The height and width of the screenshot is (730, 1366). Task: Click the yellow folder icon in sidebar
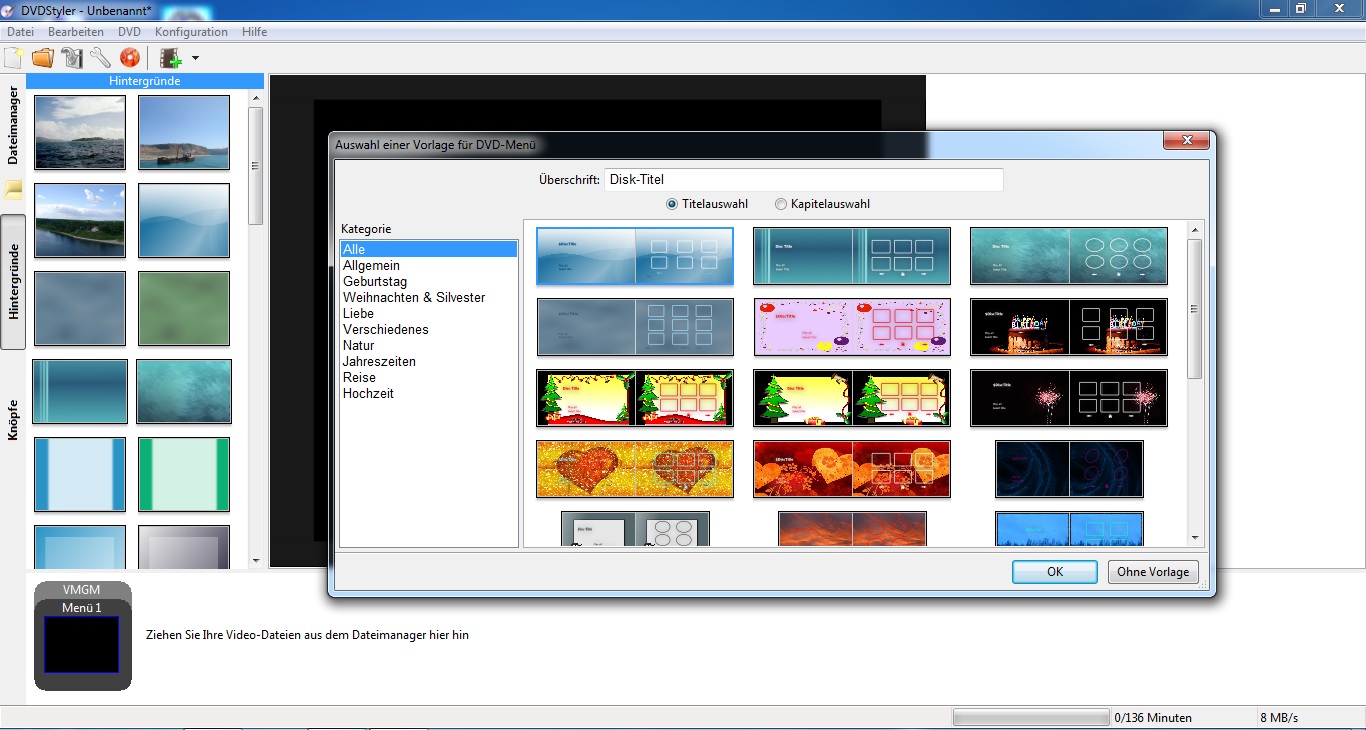click(13, 190)
